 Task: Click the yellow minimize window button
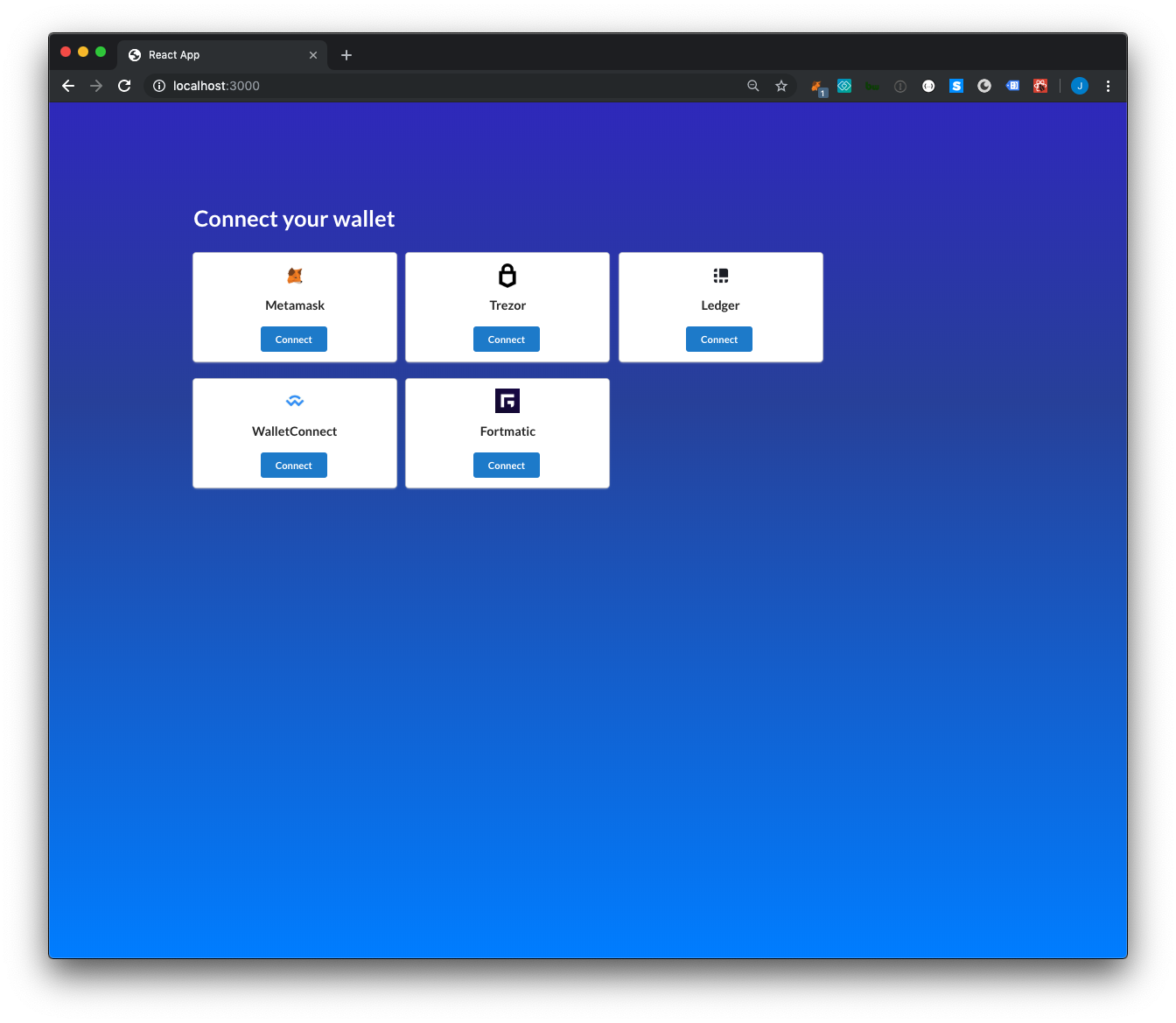tap(83, 52)
